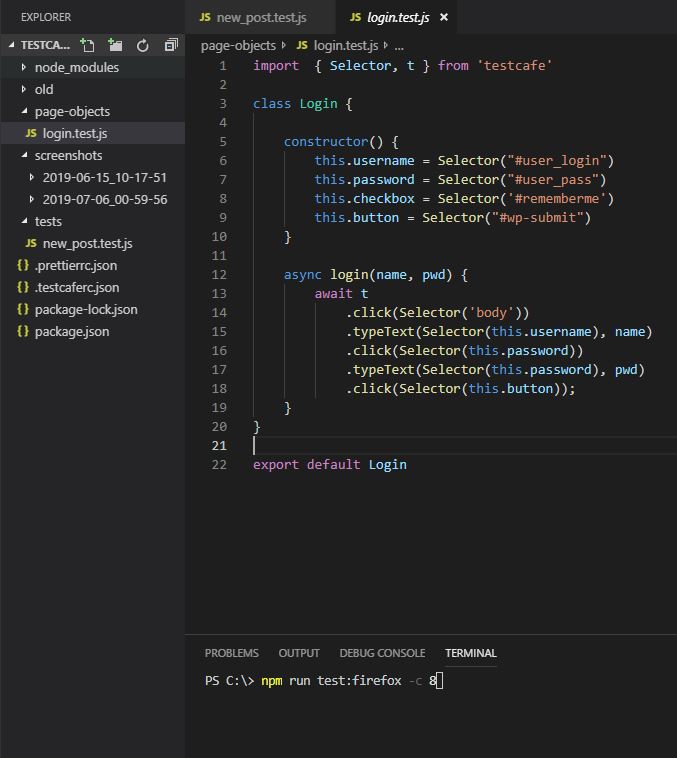Click the JS icon on new_post.test.js tab
677x758 pixels.
click(205, 17)
